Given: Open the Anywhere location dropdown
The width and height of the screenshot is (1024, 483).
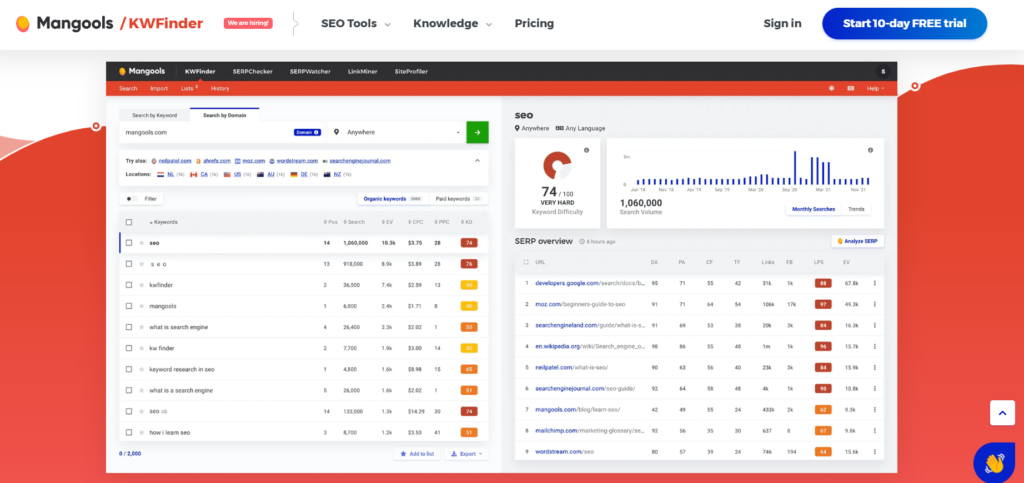Looking at the screenshot, I should [x=397, y=132].
